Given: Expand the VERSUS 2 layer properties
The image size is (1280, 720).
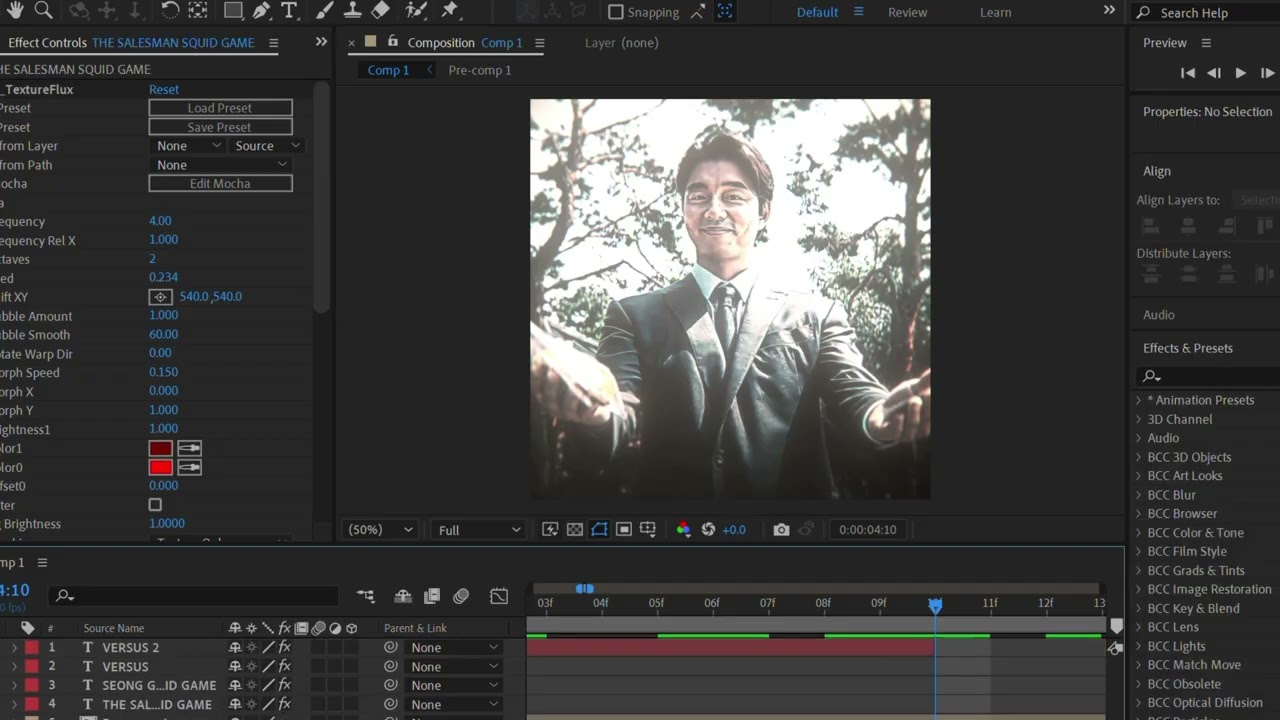Looking at the screenshot, I should click(x=14, y=648).
